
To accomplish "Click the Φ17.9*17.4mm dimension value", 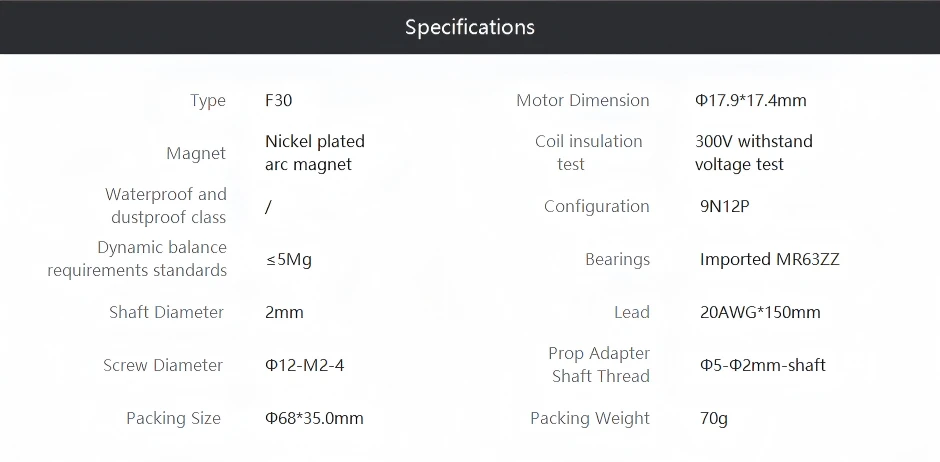I will [x=750, y=100].
